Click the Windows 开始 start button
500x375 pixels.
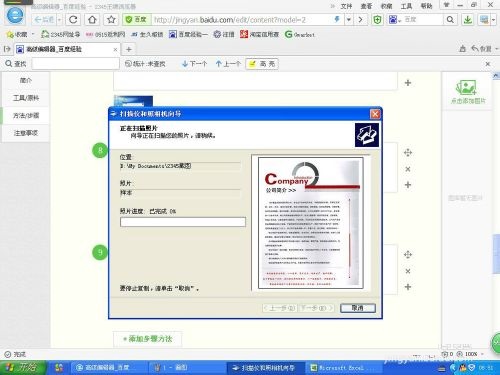point(23,367)
